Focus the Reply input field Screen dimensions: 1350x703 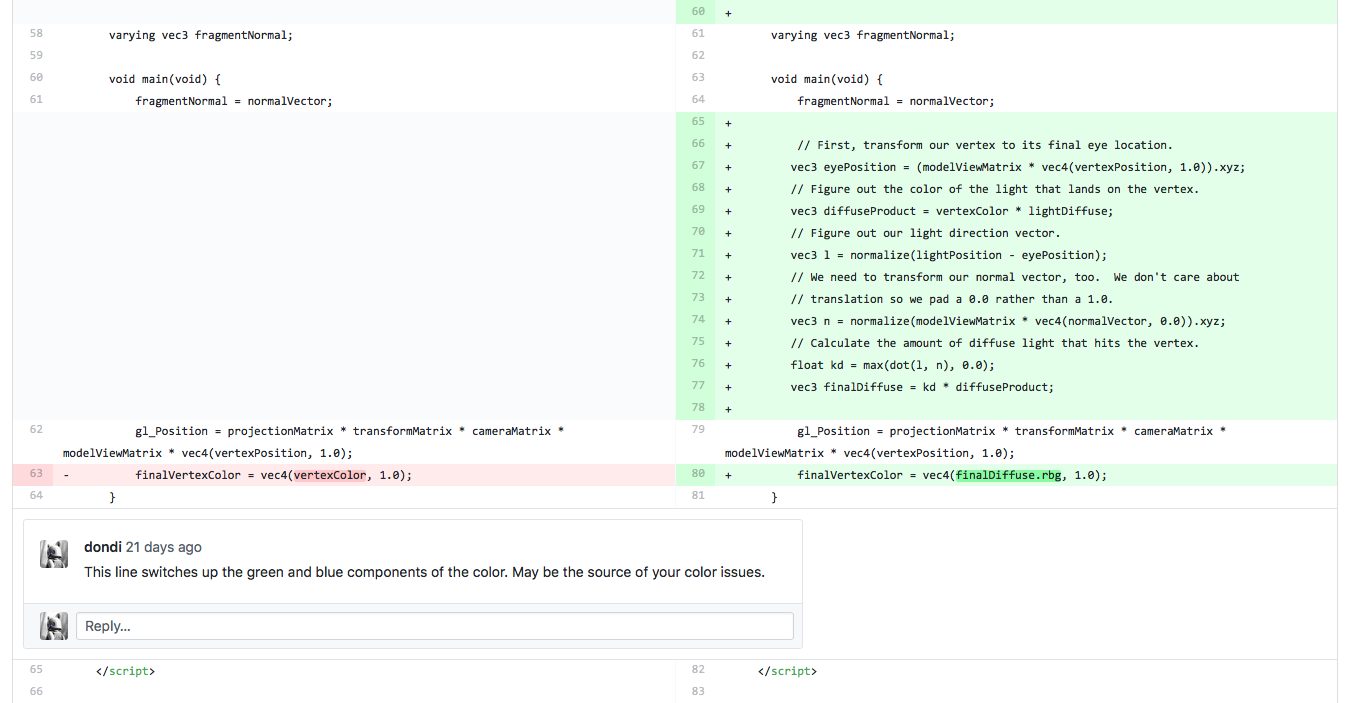[x=434, y=626]
